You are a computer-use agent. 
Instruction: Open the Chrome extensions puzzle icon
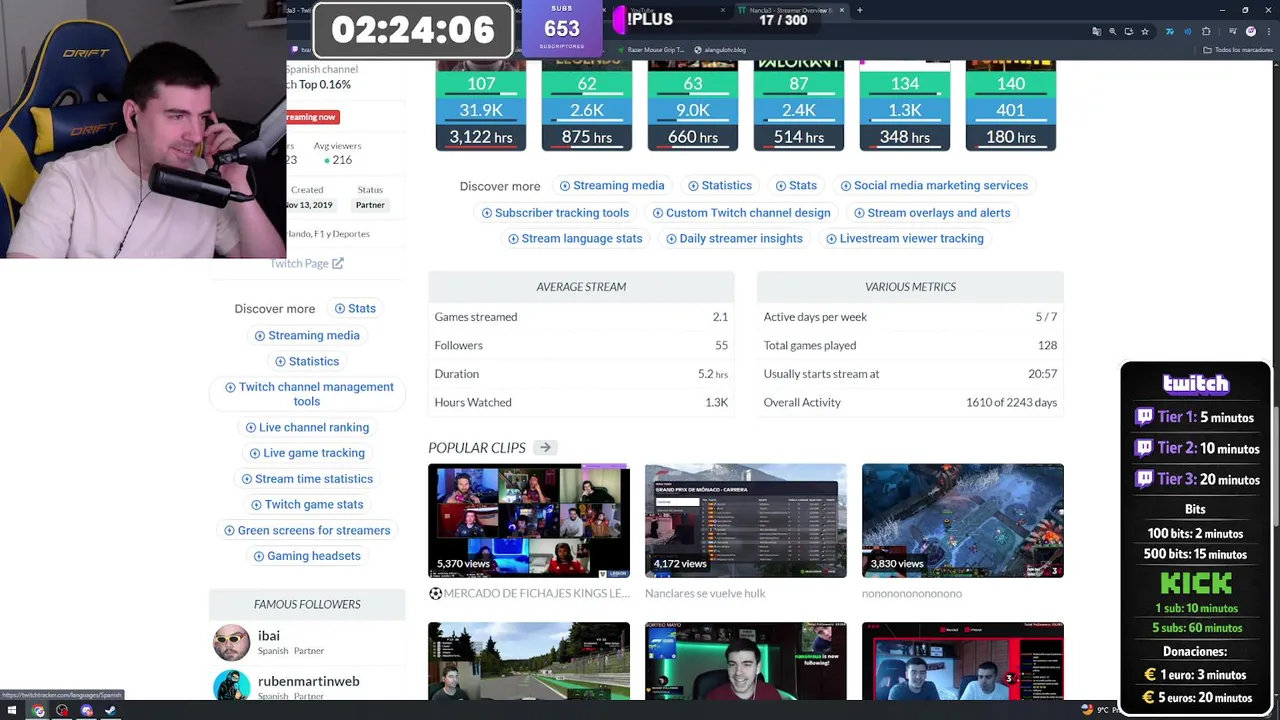[1206, 31]
